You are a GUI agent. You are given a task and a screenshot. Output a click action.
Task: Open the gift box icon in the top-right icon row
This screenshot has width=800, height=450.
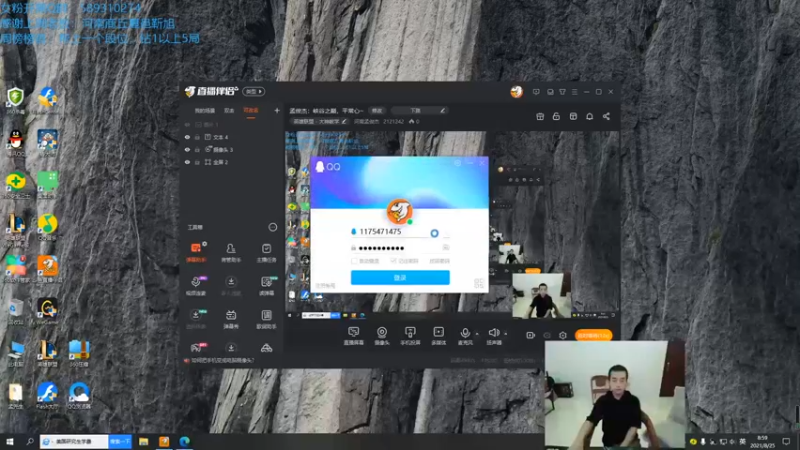540,116
